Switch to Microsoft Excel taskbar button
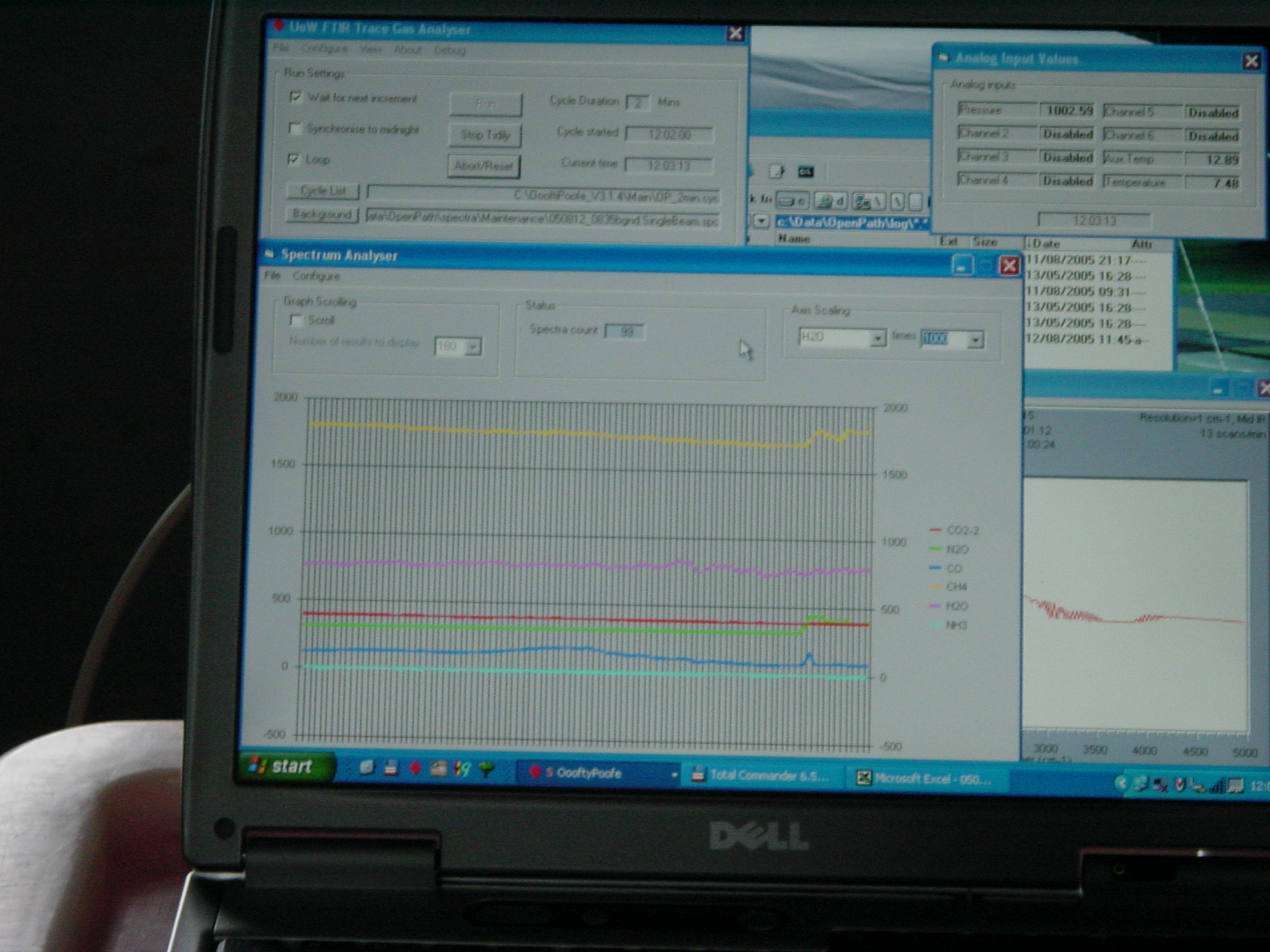Viewport: 1270px width, 952px height. [x=926, y=779]
